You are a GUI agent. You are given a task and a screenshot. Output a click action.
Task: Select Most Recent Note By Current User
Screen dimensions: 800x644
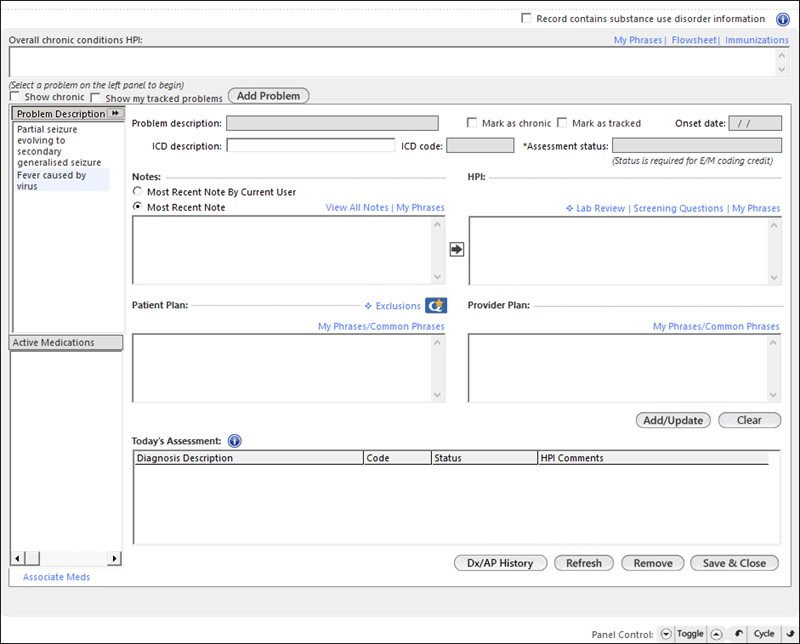pos(137,191)
